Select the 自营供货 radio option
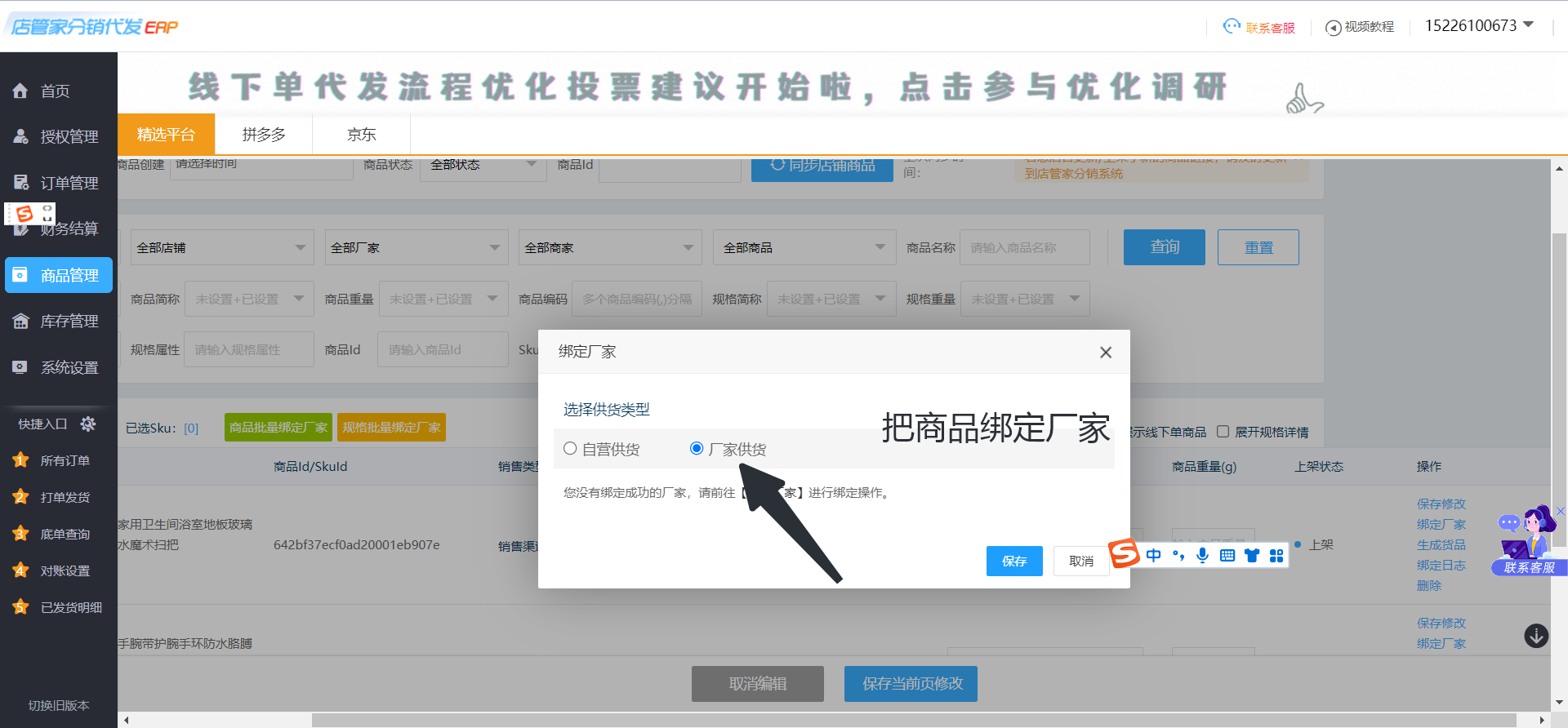This screenshot has width=1568, height=728. pyautogui.click(x=570, y=448)
